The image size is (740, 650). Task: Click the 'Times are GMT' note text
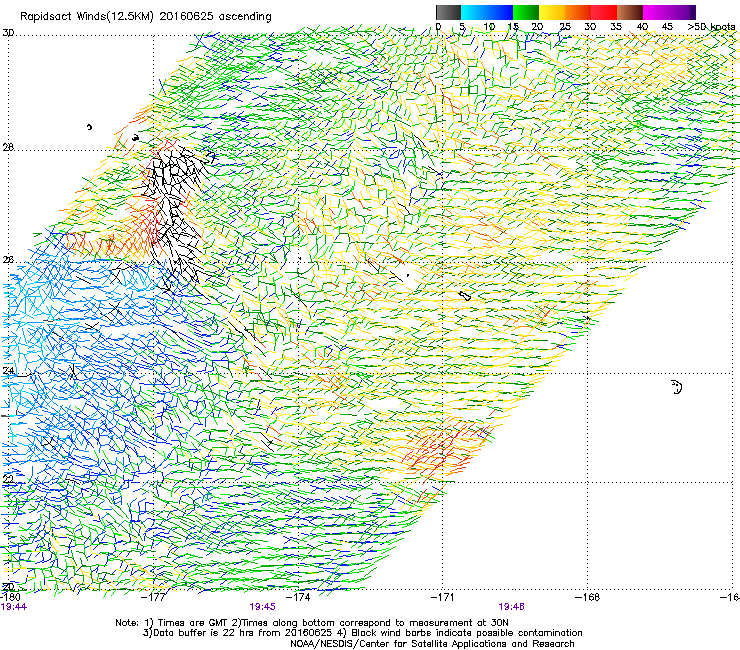click(193, 623)
